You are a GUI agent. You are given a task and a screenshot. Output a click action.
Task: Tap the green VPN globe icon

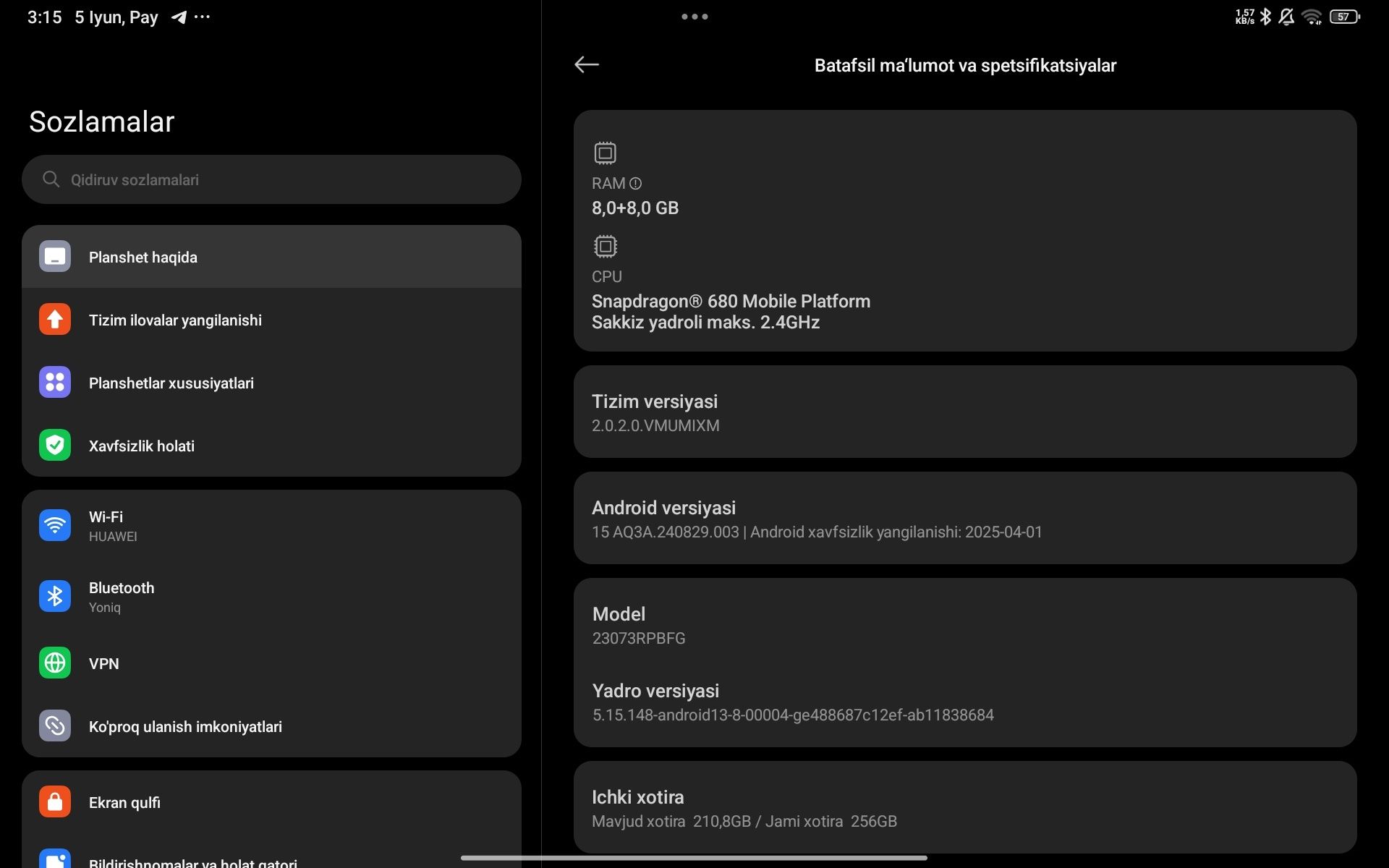55,663
